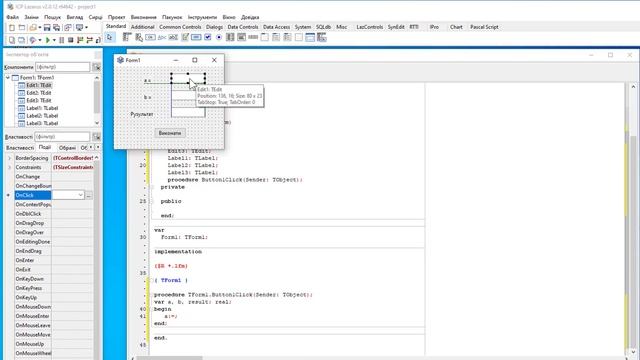Open the view units toolbar icon

click(11, 40)
